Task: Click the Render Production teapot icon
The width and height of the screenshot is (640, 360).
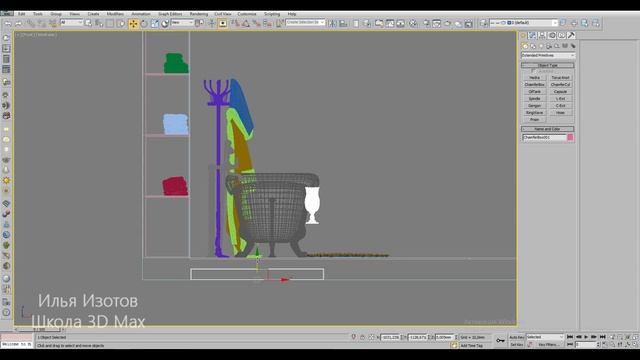Action: pos(447,23)
